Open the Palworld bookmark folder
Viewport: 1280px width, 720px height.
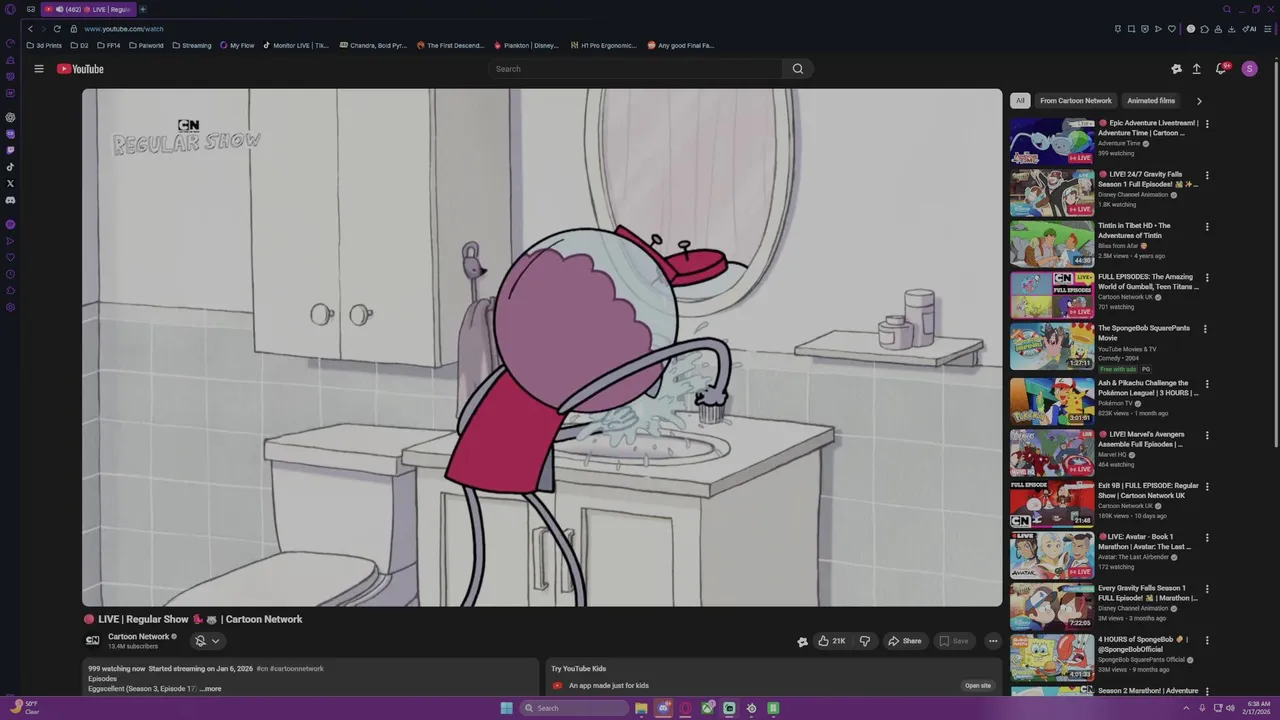[146, 45]
